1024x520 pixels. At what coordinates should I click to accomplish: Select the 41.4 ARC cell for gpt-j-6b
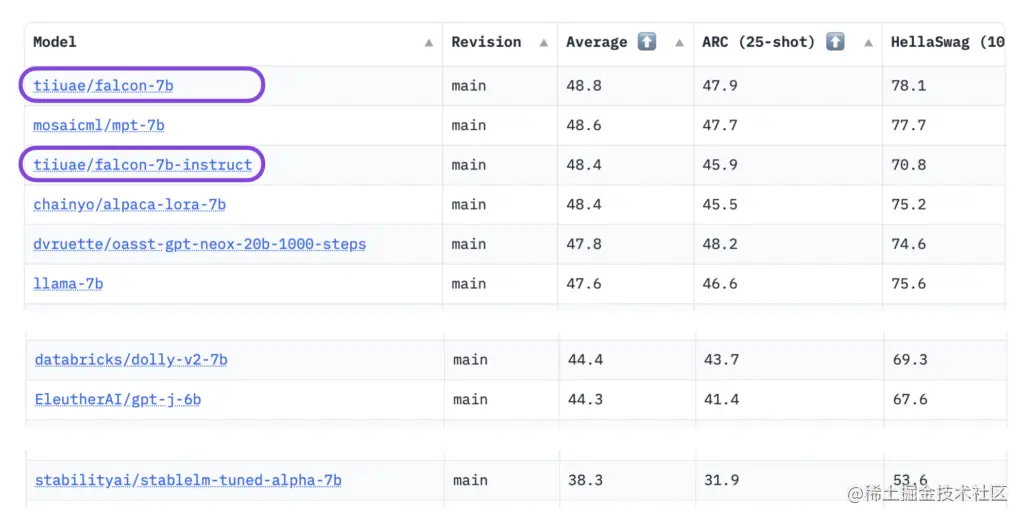pos(790,400)
